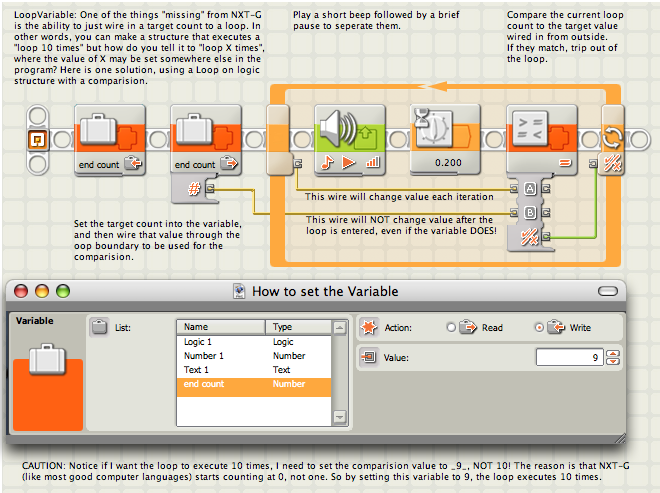Click the Type column header
Screen dimensions: 660x493
click(298, 327)
